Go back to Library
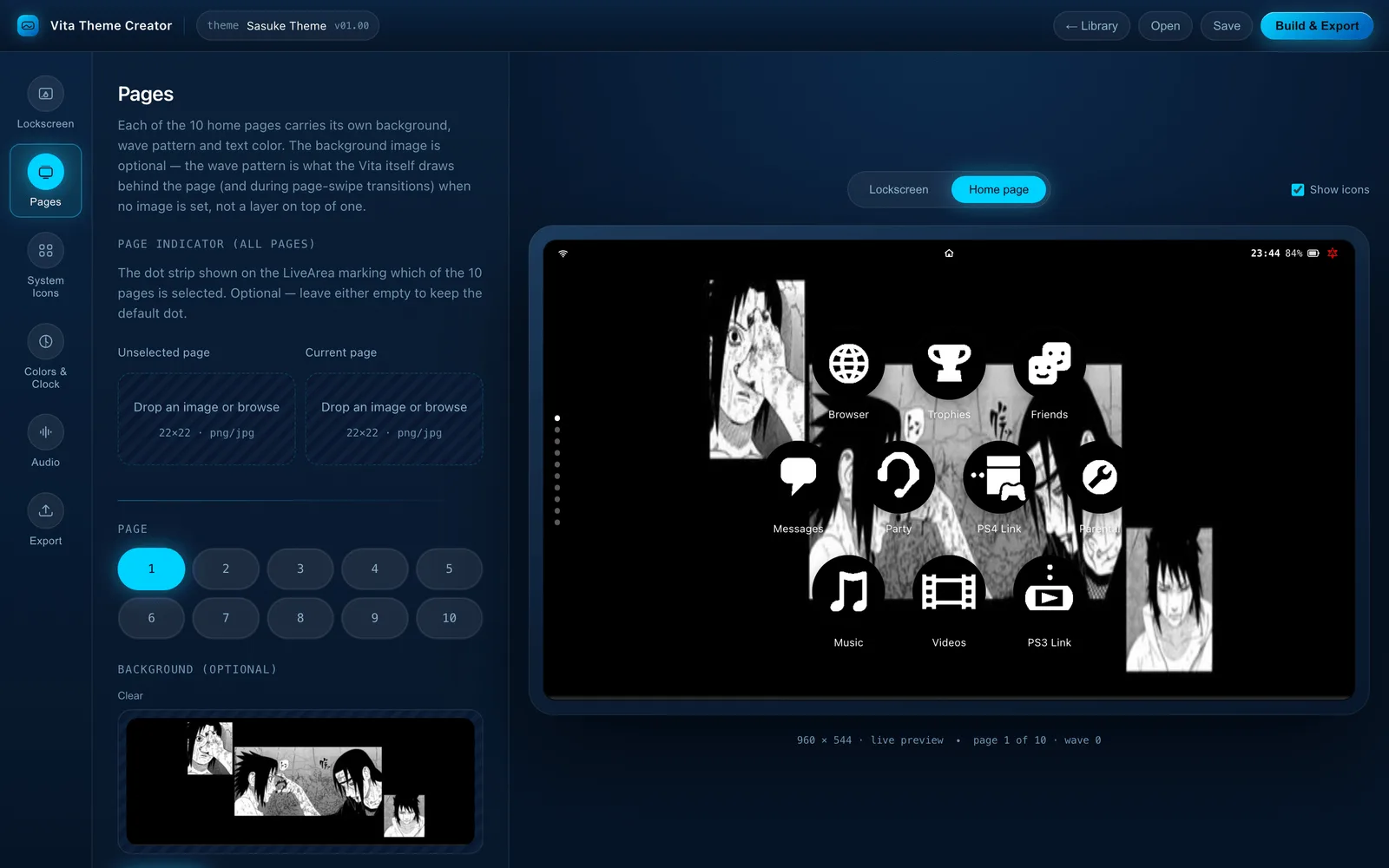This screenshot has height=868, width=1389. coord(1091,26)
